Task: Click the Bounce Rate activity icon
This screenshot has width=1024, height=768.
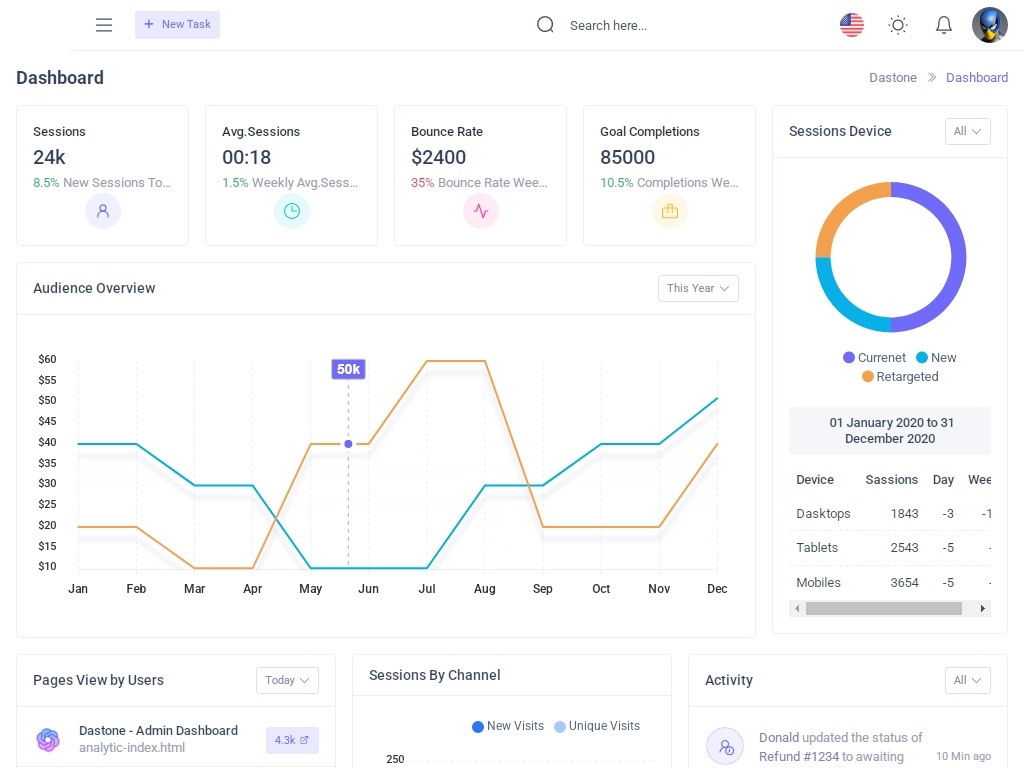Action: pos(481,211)
